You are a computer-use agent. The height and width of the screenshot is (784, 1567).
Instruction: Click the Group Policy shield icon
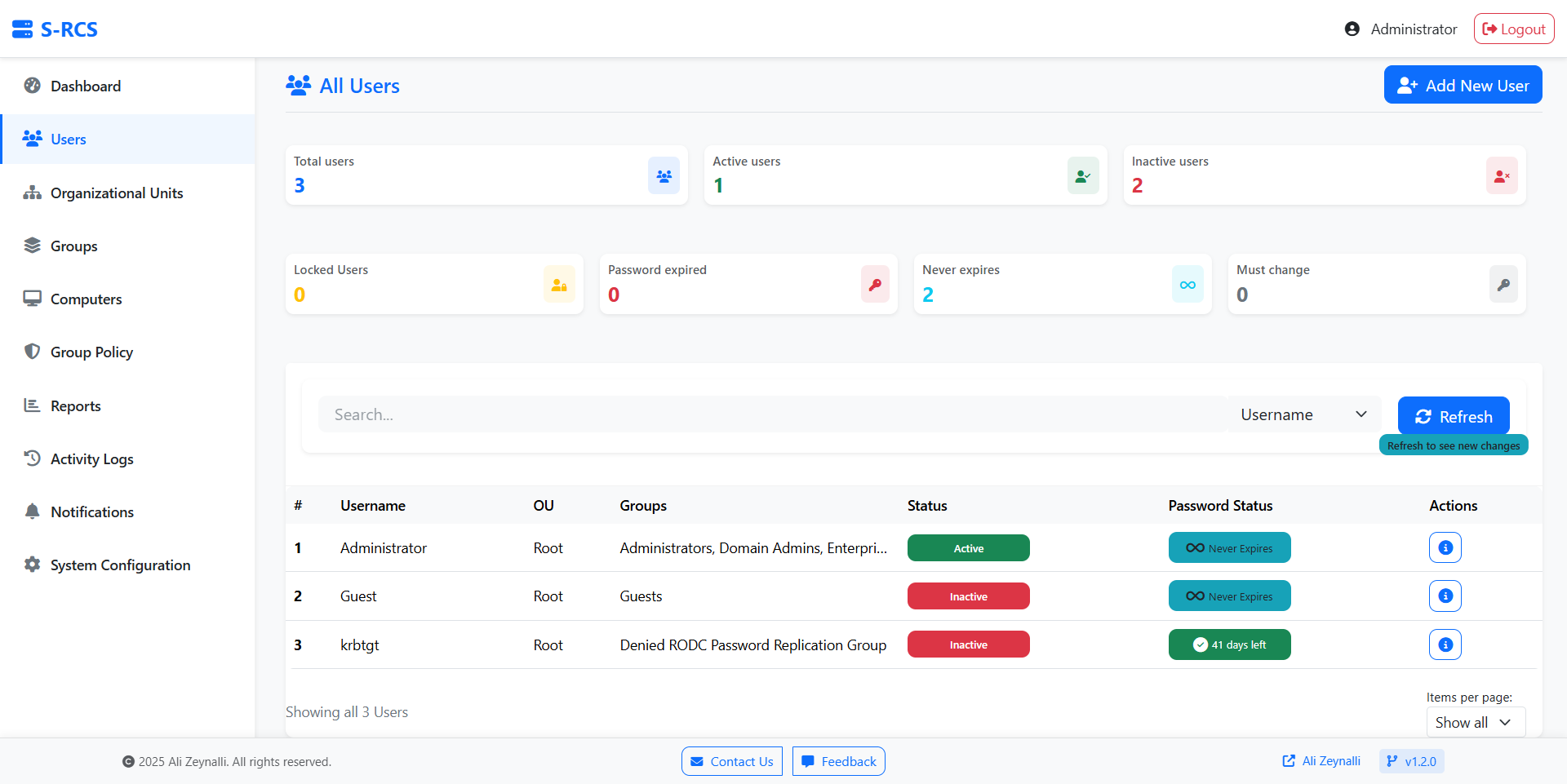[x=33, y=352]
